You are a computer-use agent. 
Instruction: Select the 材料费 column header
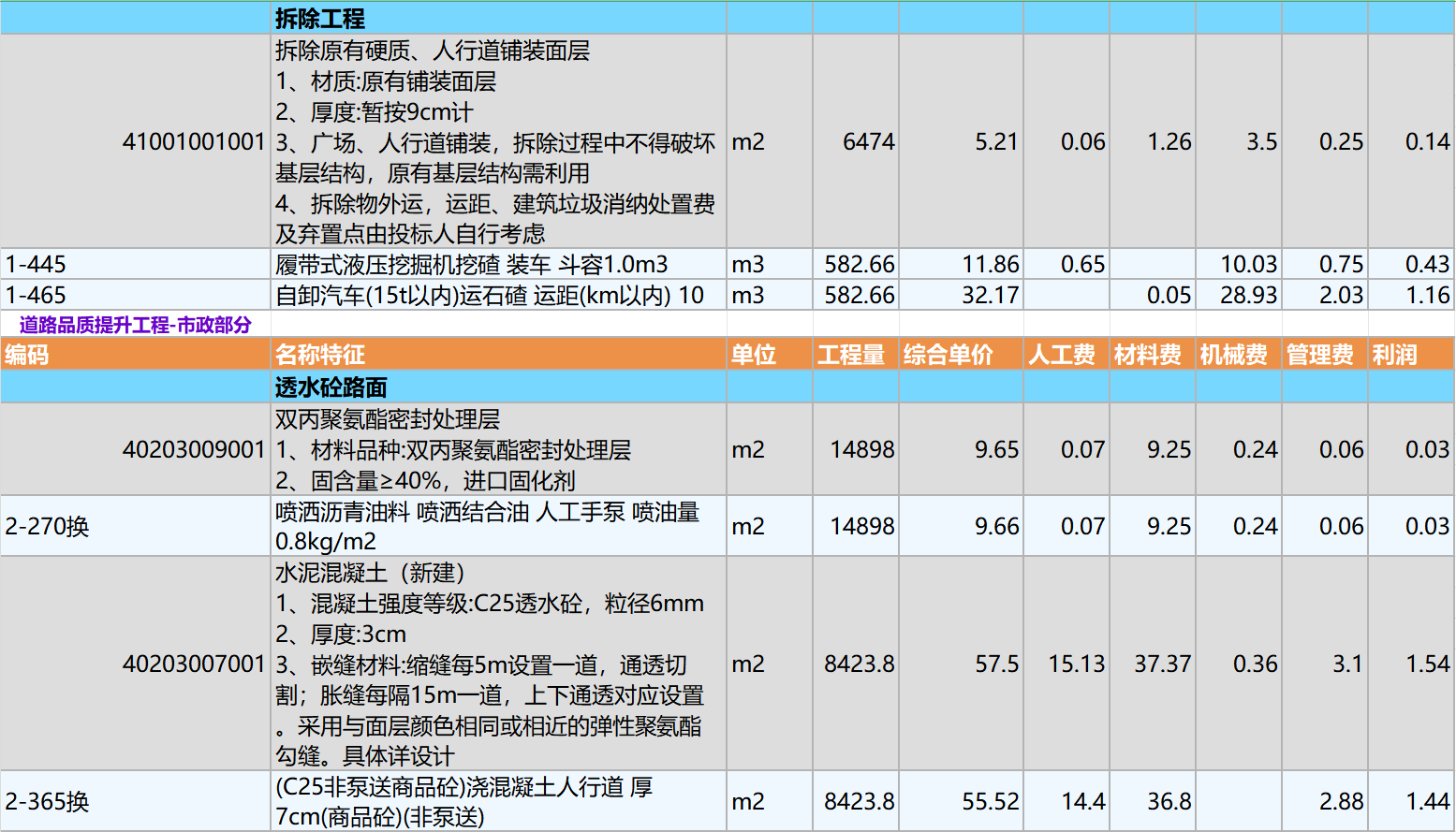pos(1153,355)
